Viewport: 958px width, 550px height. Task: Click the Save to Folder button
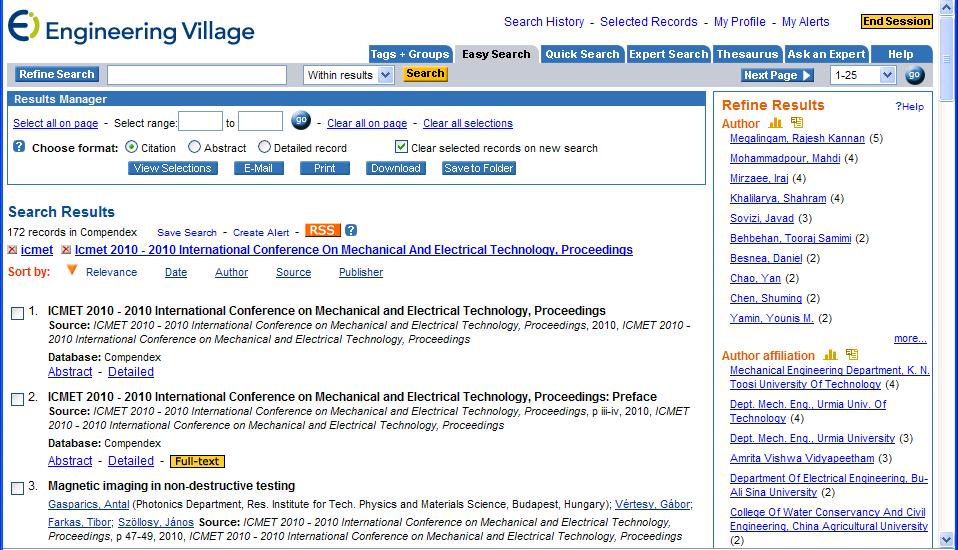pyautogui.click(x=479, y=168)
